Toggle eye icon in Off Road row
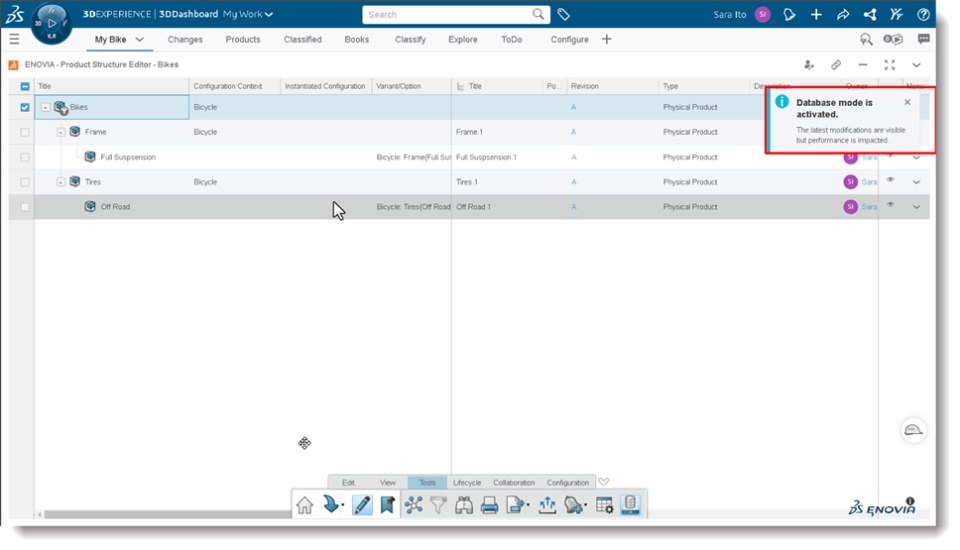This screenshot has width=960, height=550. pos(890,205)
